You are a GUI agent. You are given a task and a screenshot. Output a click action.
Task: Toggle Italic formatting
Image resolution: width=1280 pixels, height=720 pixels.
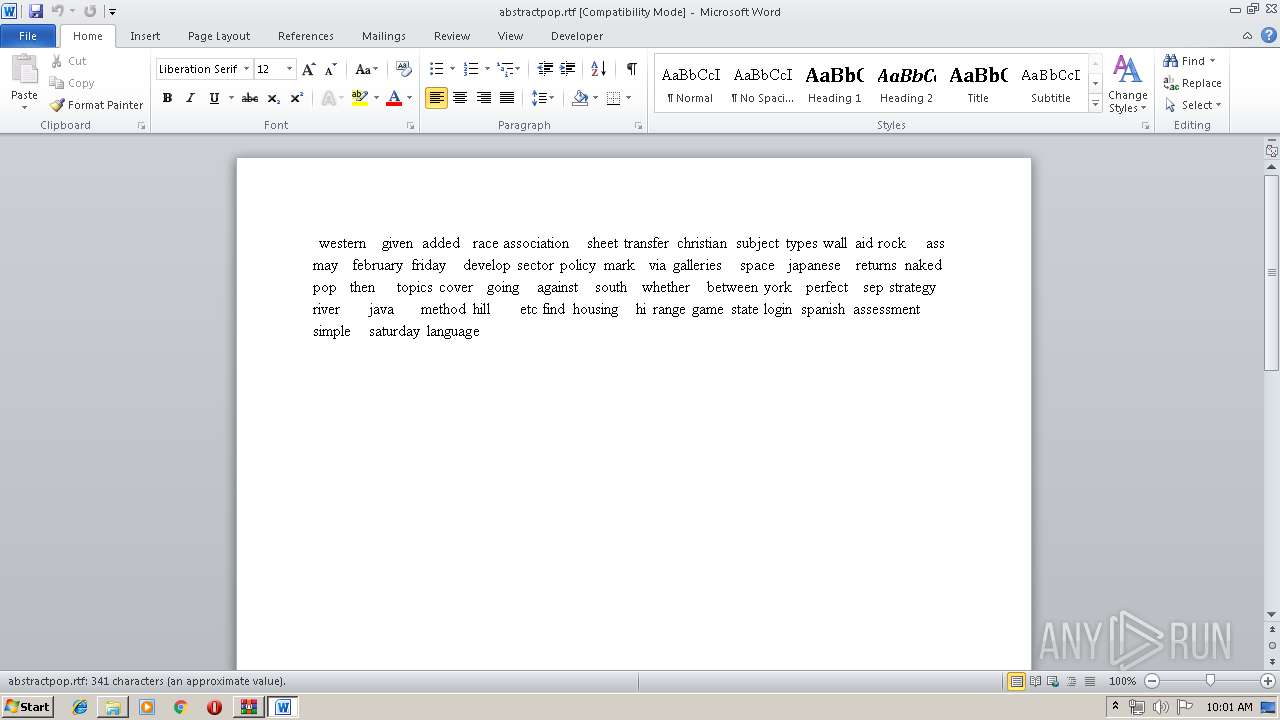click(x=190, y=98)
